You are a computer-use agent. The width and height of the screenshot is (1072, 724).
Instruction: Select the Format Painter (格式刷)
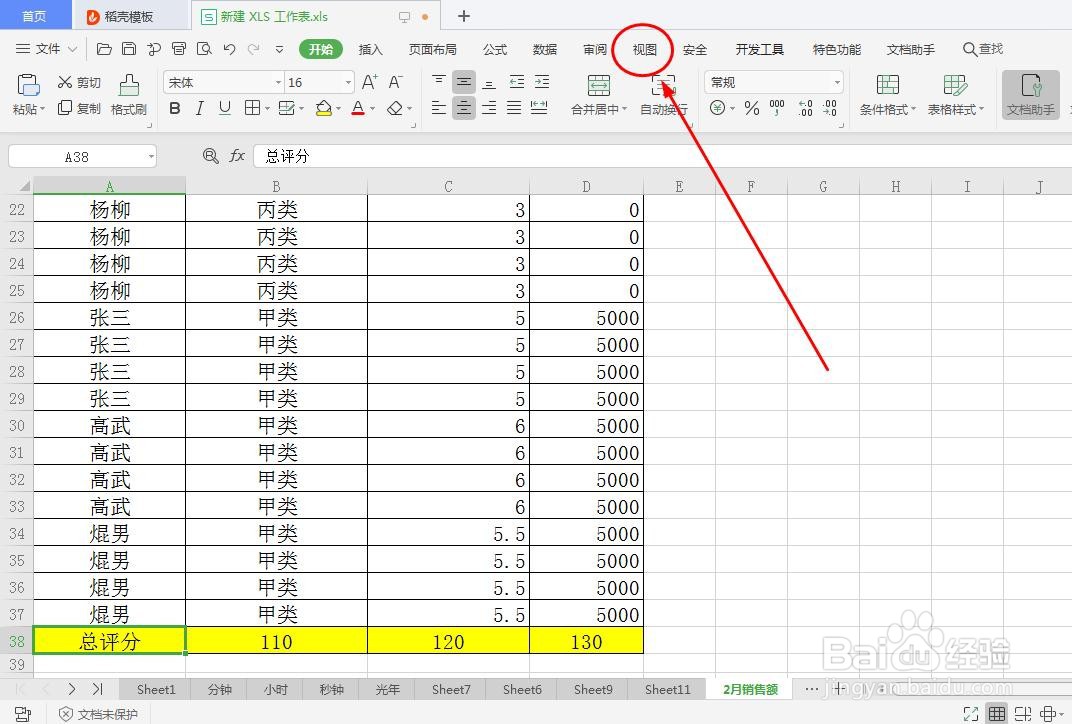click(x=129, y=94)
